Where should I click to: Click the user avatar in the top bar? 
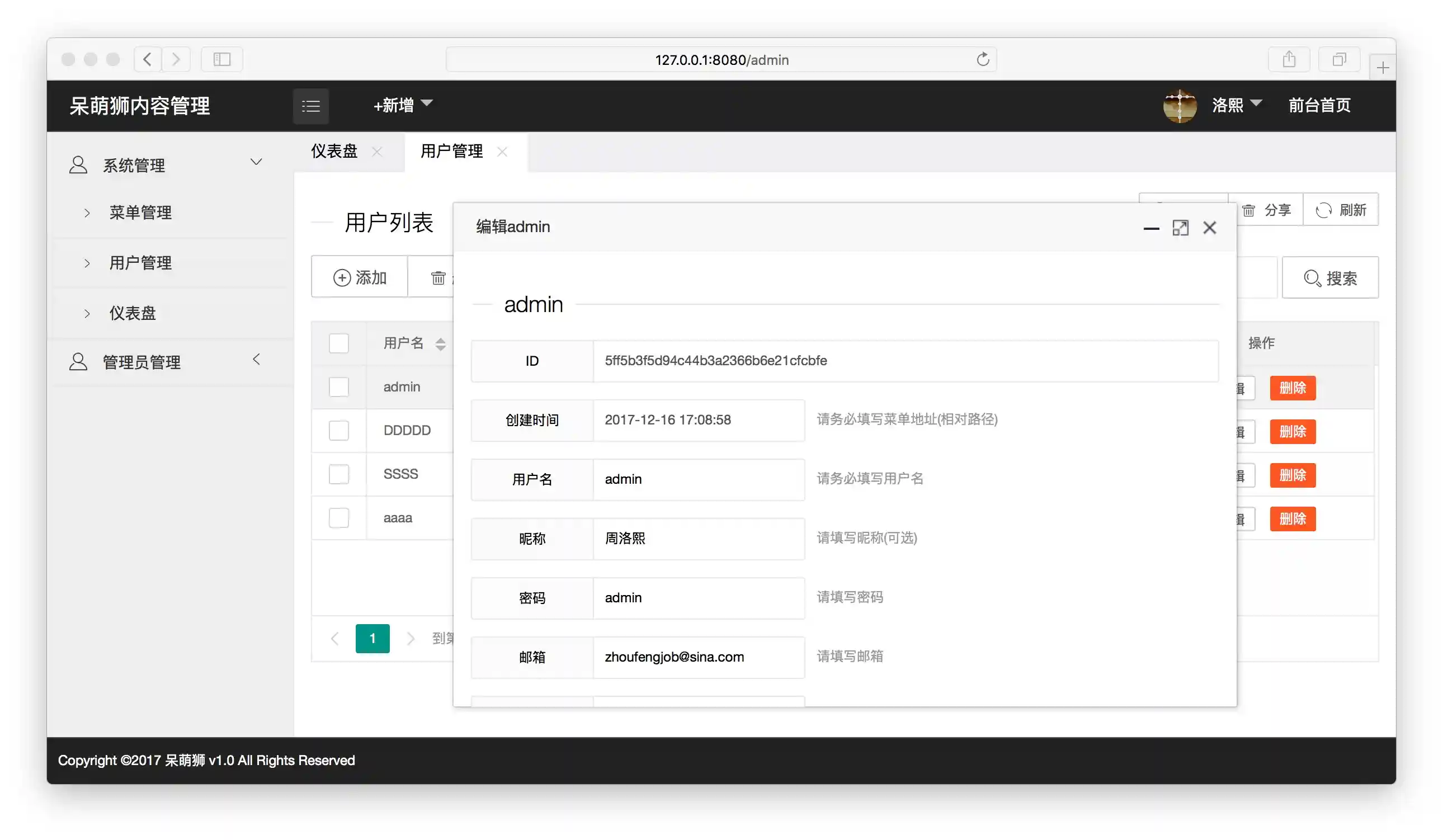pos(1180,105)
